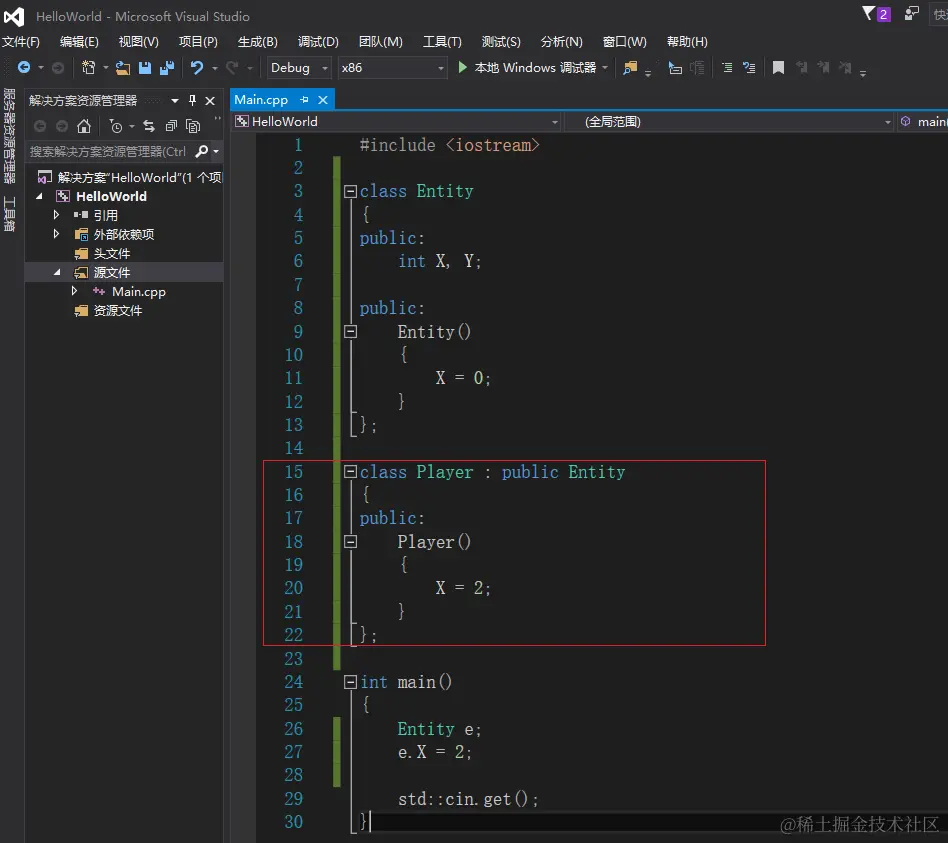The image size is (948, 843).
Task: Click the main function cube icon
Action: [905, 122]
